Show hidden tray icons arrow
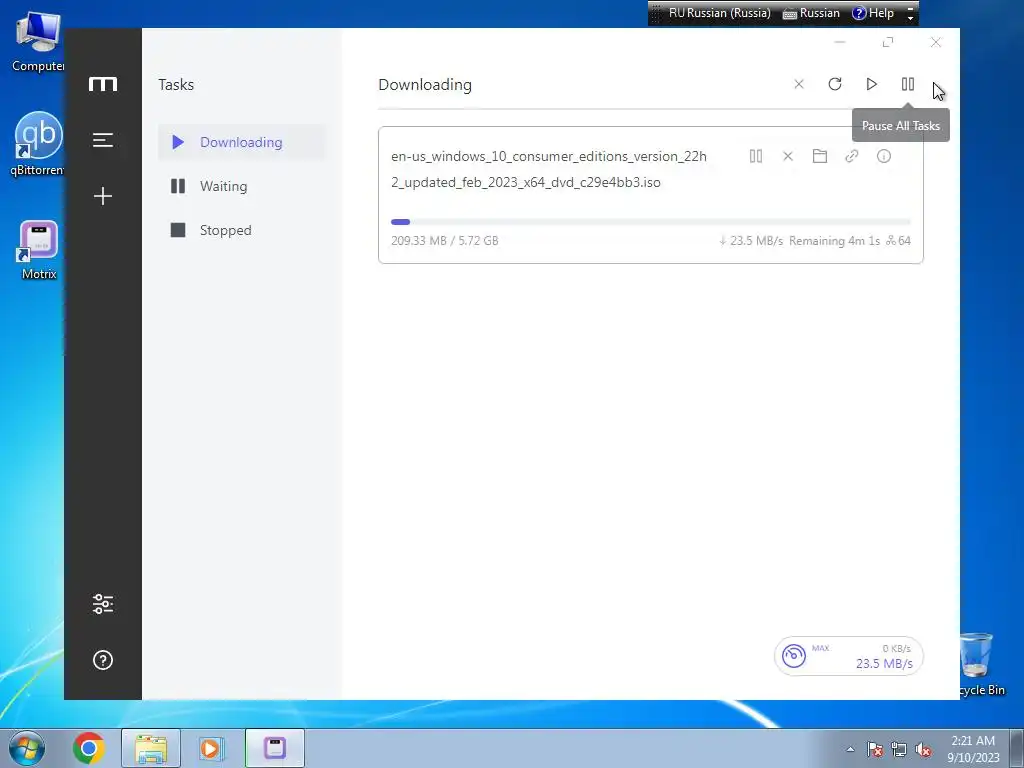This screenshot has height=768, width=1024. click(x=850, y=749)
